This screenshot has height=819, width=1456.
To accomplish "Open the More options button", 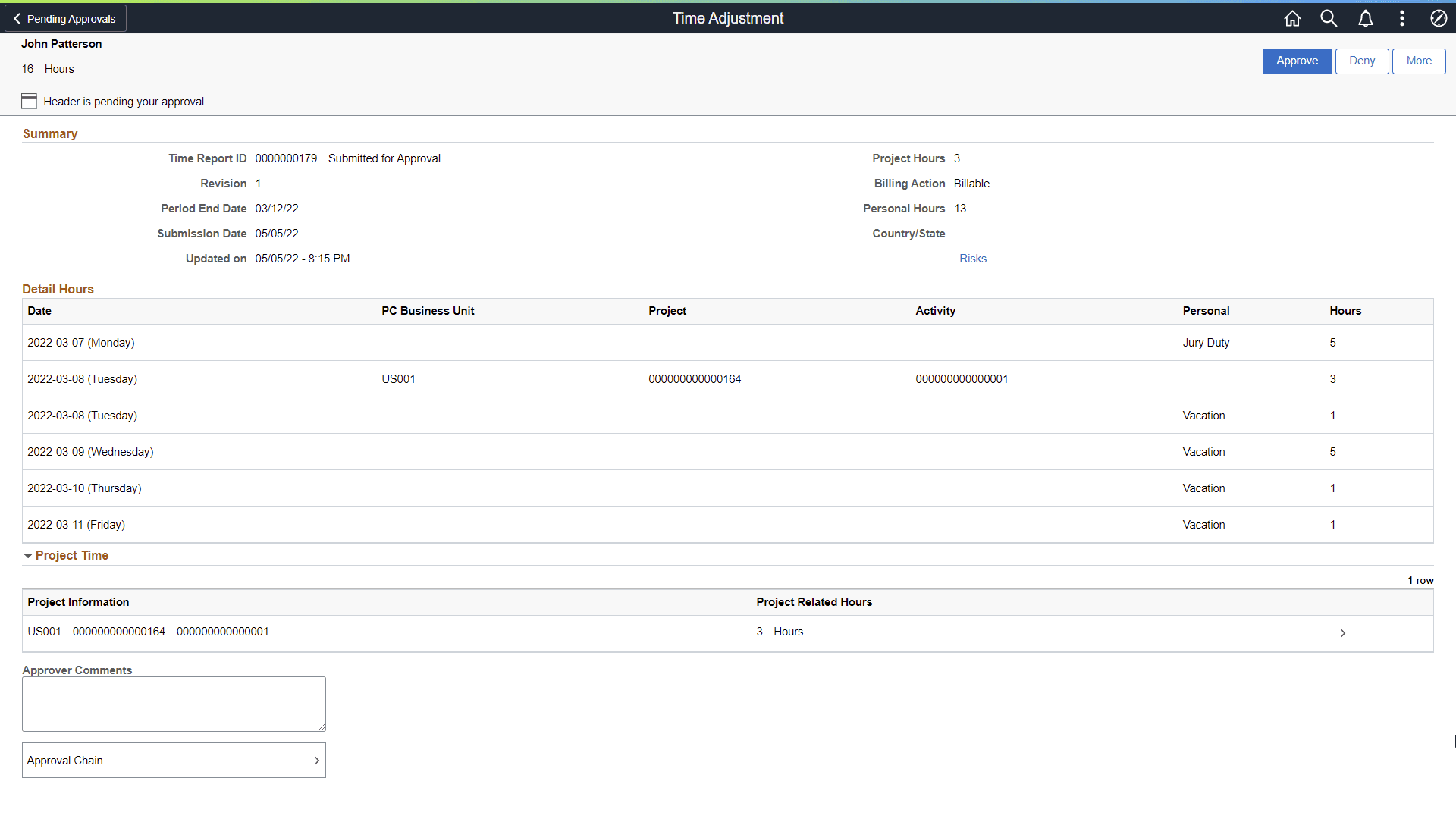I will coord(1418,61).
